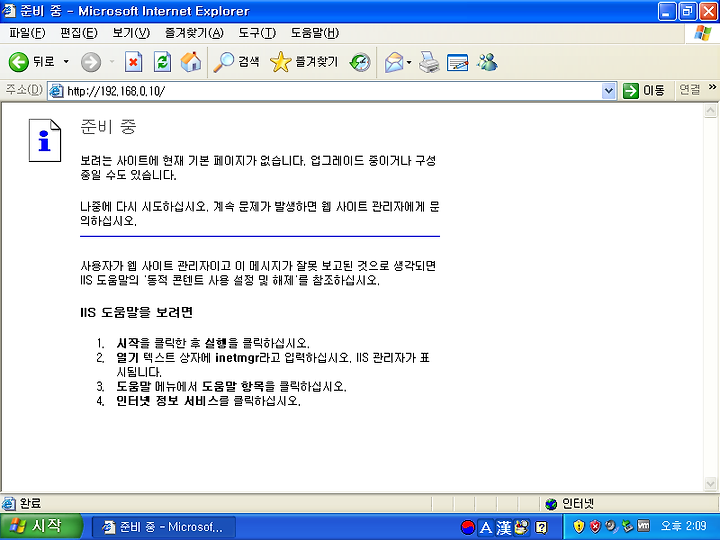The height and width of the screenshot is (540, 720).
Task: Click scrollbar down arrow
Action: pyautogui.click(x=710, y=484)
